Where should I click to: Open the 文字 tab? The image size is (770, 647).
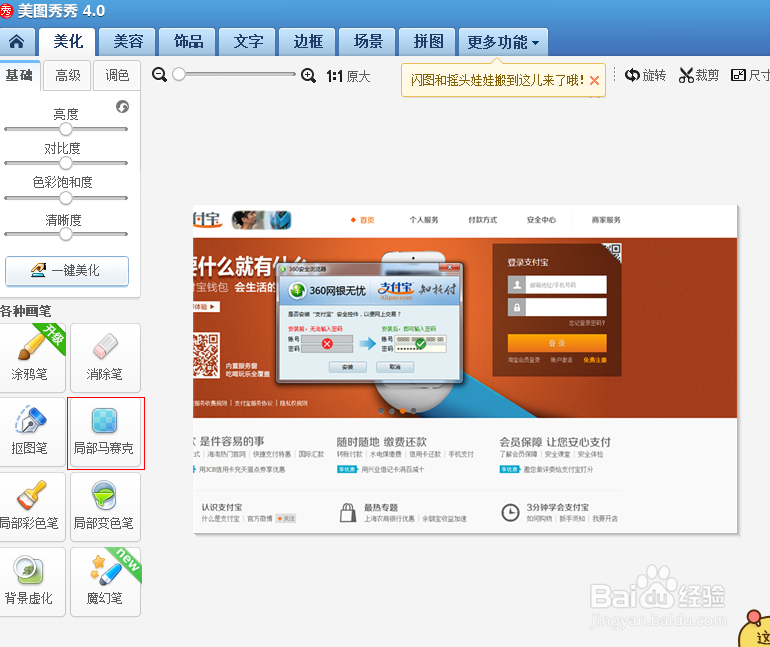248,42
